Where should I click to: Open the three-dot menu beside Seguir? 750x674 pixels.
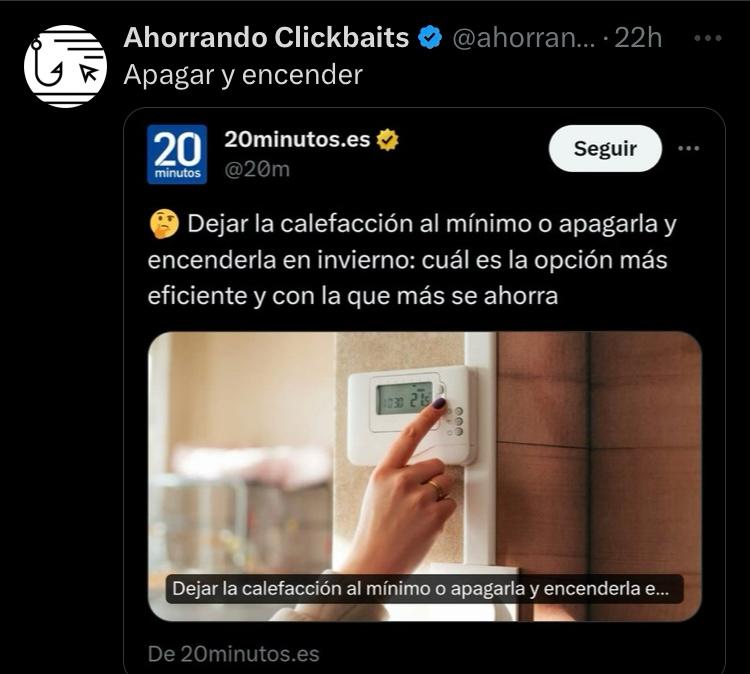689,148
